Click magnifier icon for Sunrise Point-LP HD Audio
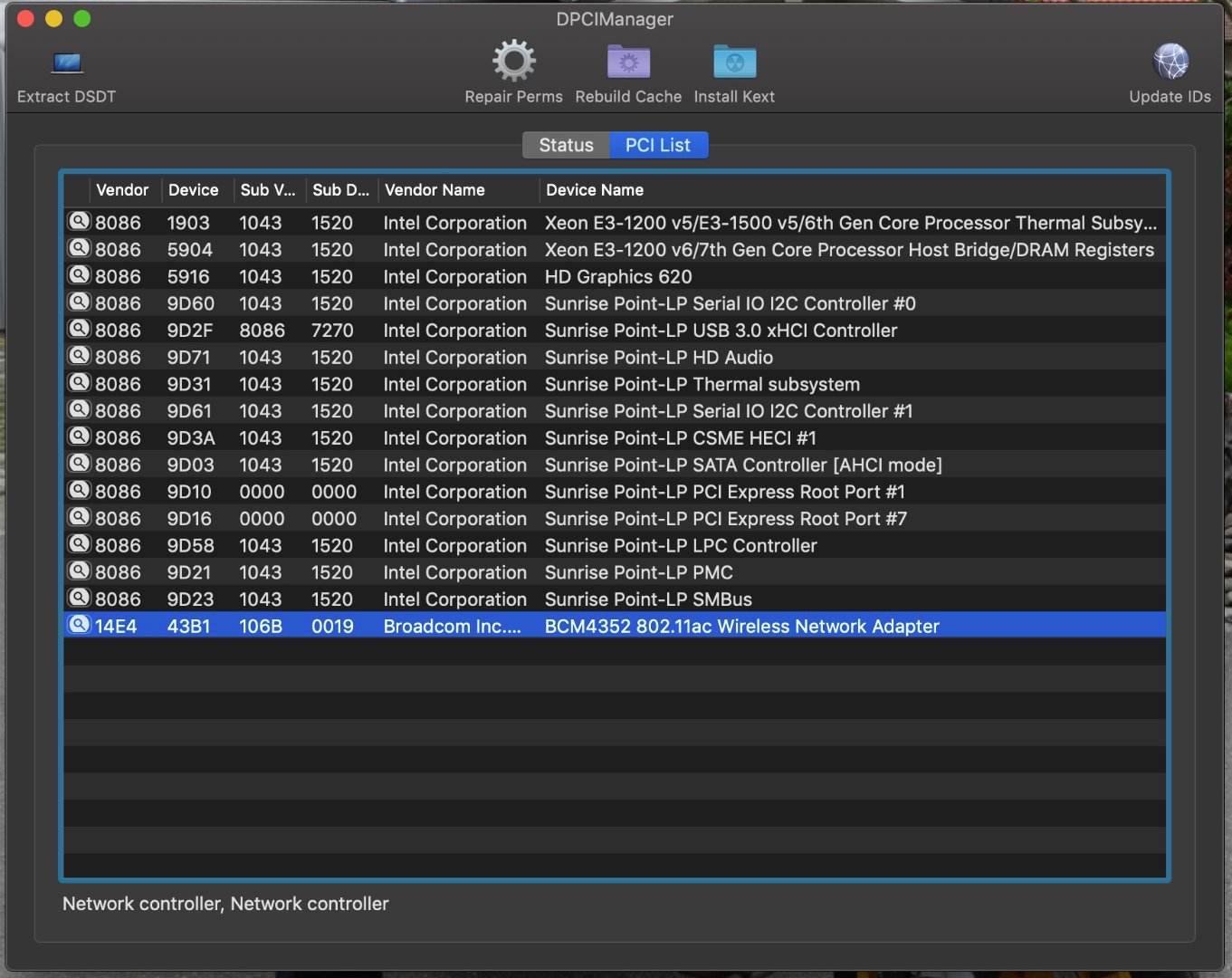 click(80, 356)
